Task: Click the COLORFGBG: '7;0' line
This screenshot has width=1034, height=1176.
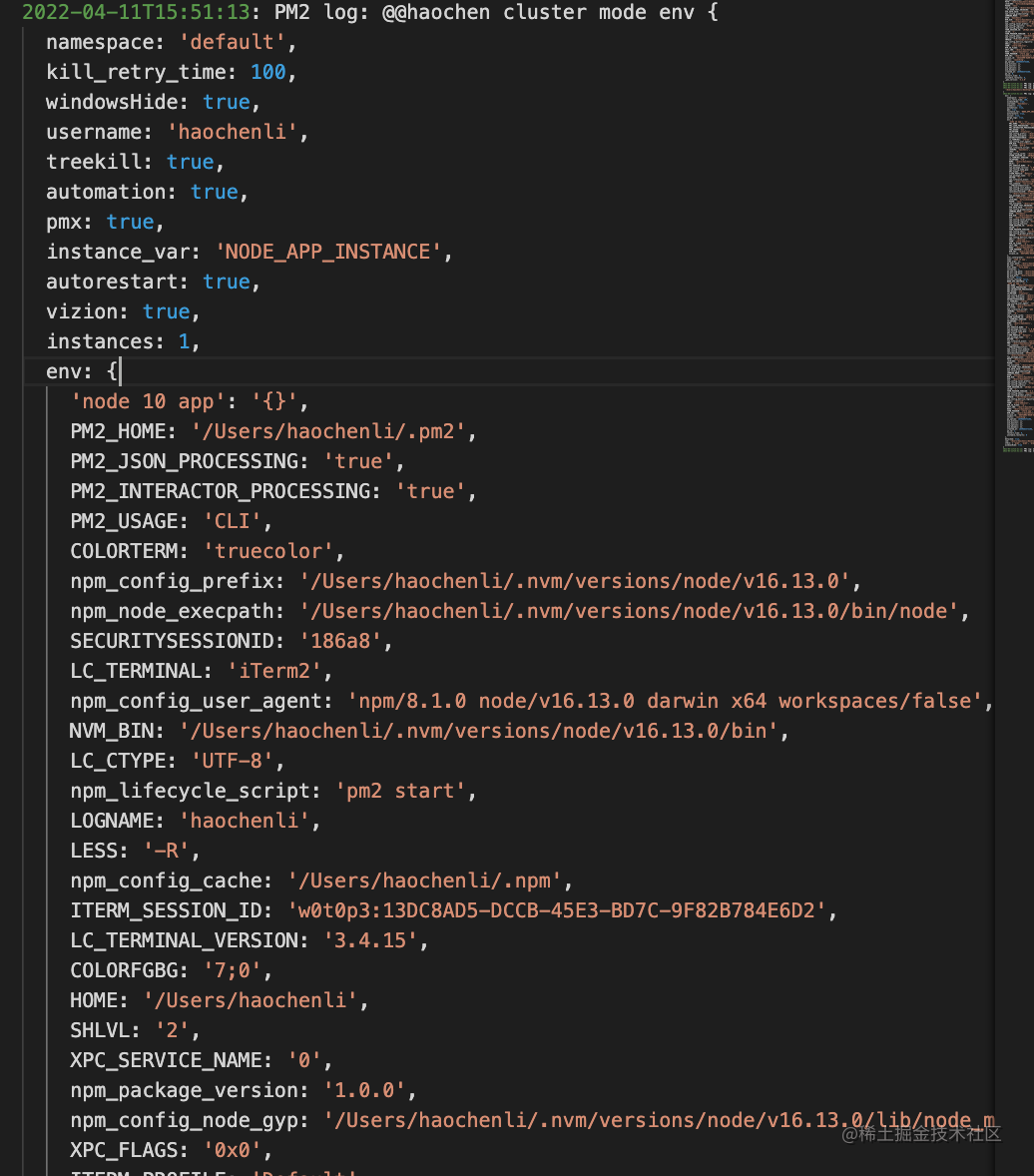Action: 171,971
